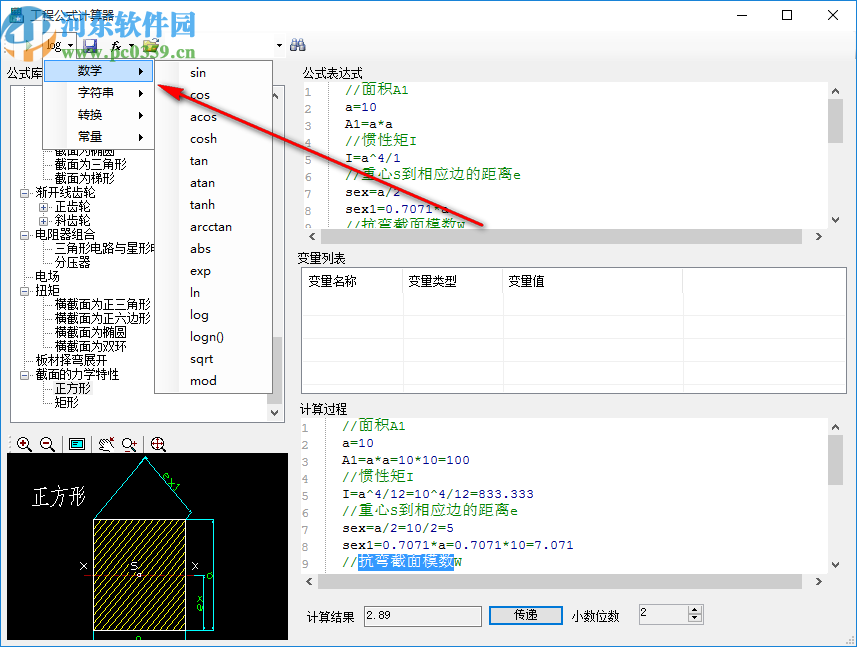The image size is (857, 647).
Task: Select the 电场 tree item
Action: (47, 277)
